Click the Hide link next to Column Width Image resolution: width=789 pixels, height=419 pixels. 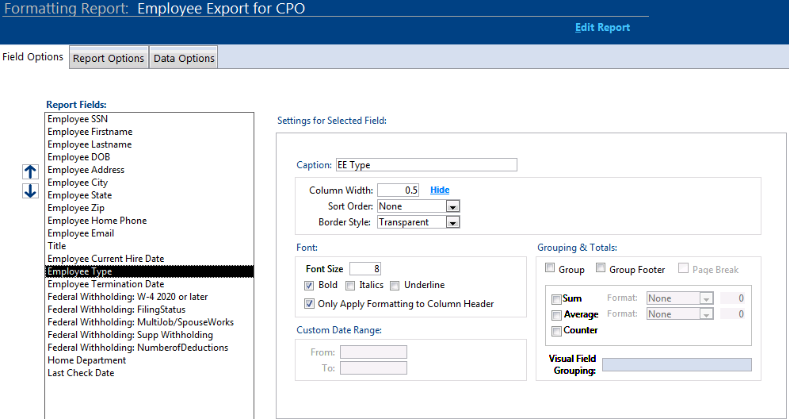pyautogui.click(x=439, y=190)
